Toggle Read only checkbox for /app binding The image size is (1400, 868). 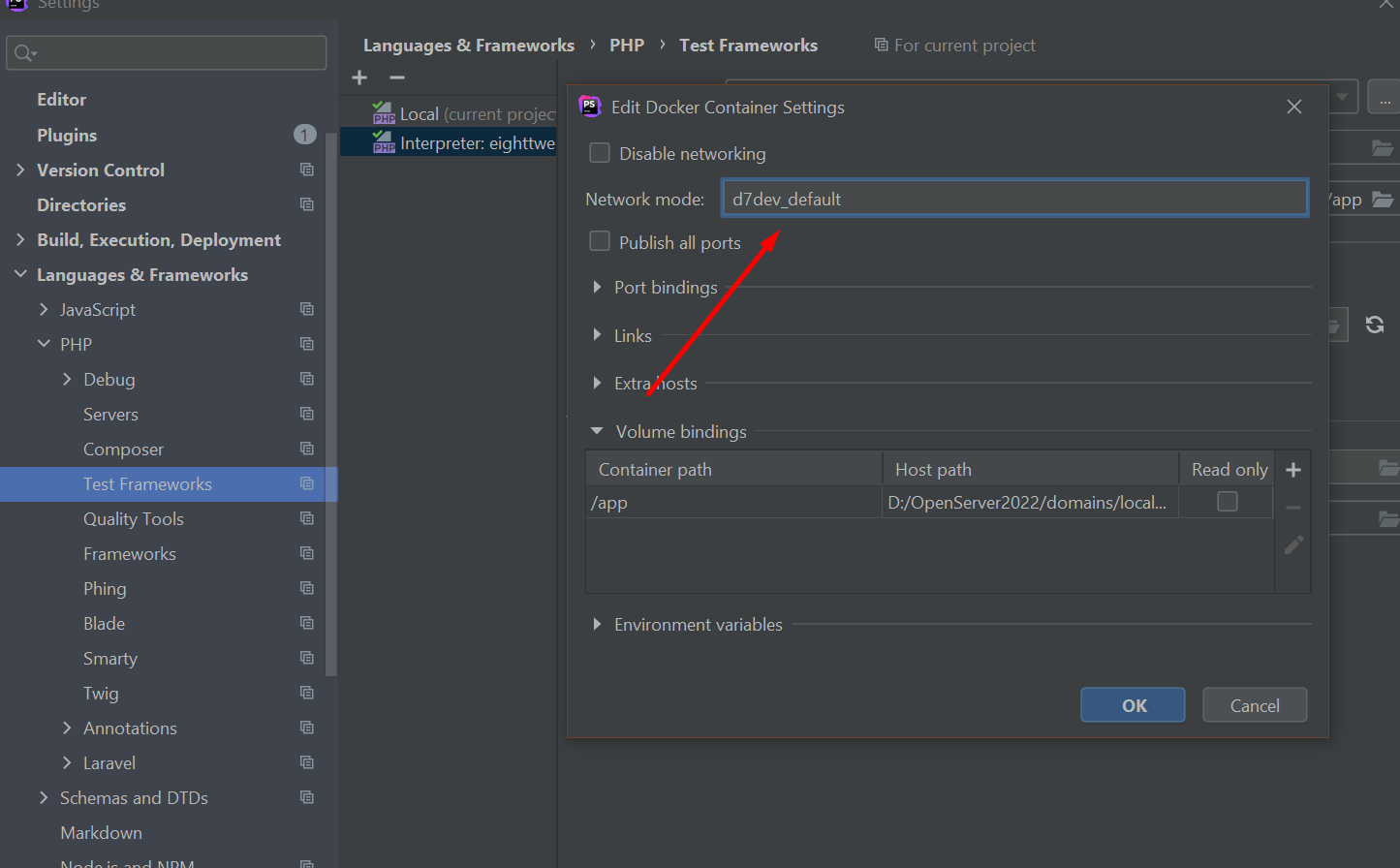[x=1228, y=501]
